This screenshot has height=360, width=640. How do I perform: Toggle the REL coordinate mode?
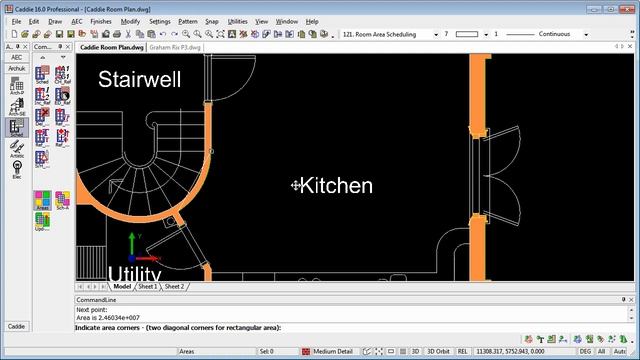tap(462, 351)
